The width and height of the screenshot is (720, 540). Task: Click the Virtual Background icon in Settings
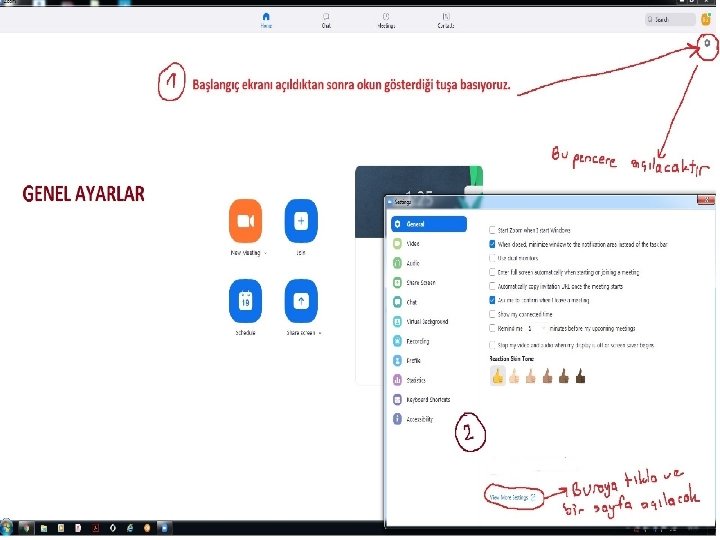pos(397,321)
